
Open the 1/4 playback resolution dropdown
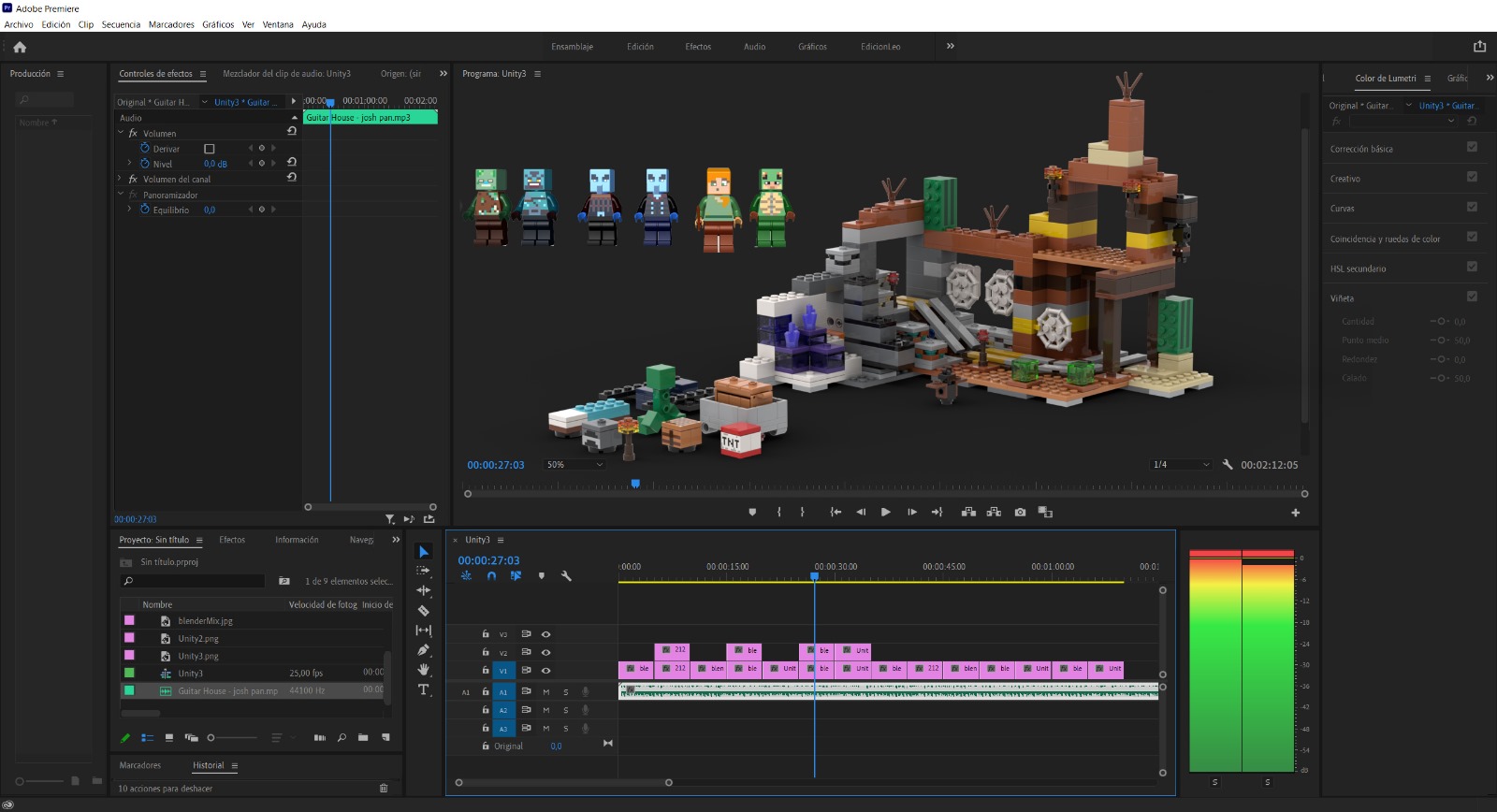(1181, 464)
